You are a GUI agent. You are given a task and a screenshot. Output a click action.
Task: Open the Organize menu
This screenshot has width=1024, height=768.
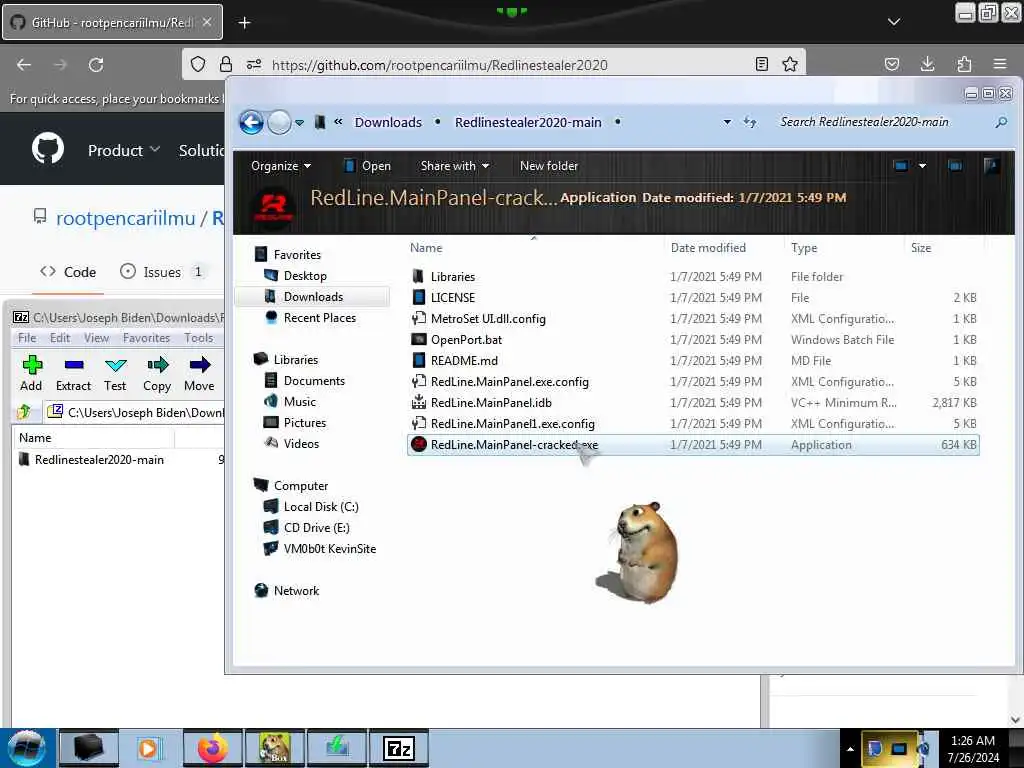(x=281, y=166)
